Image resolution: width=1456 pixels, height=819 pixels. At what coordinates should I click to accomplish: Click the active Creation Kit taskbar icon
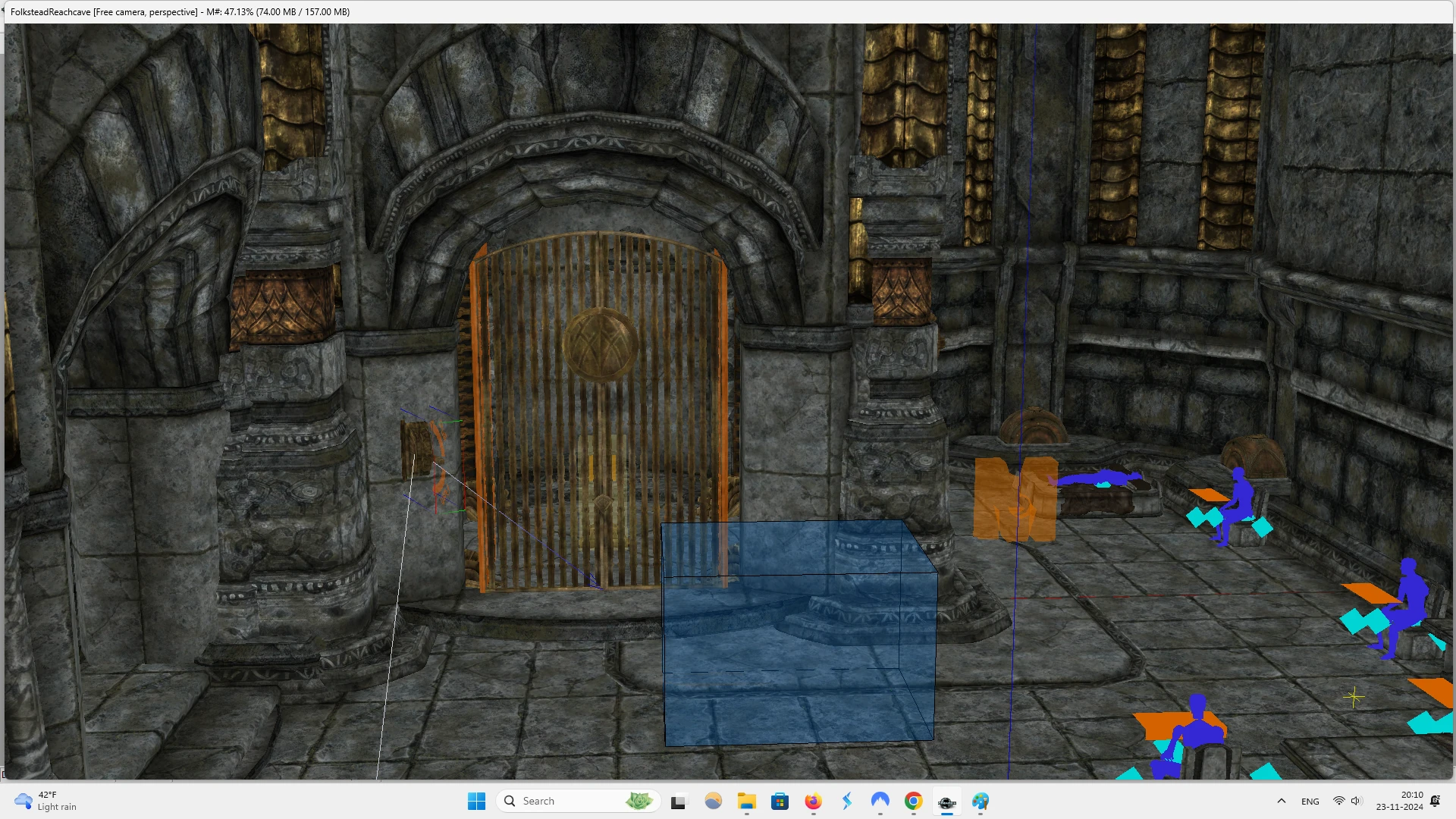946,801
